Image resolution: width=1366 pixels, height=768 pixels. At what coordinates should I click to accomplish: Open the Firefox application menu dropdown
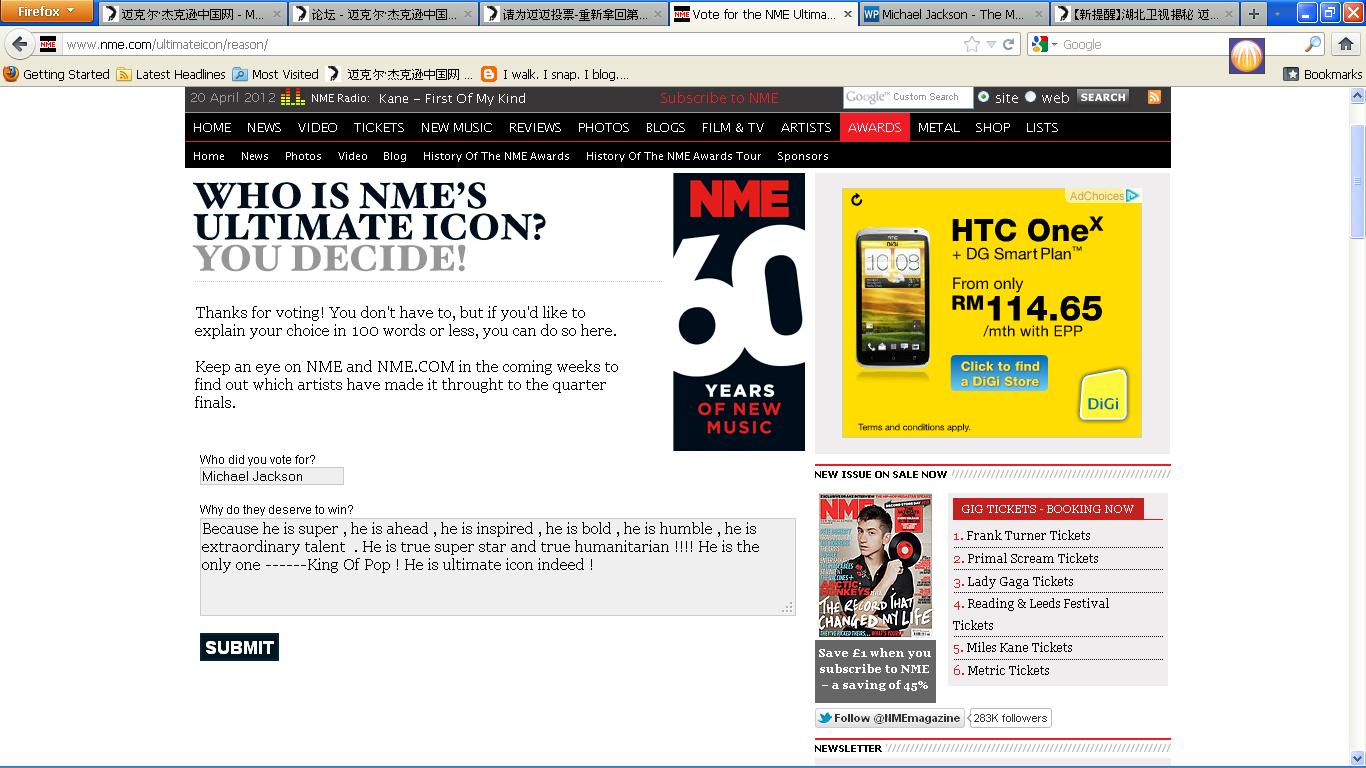click(47, 12)
